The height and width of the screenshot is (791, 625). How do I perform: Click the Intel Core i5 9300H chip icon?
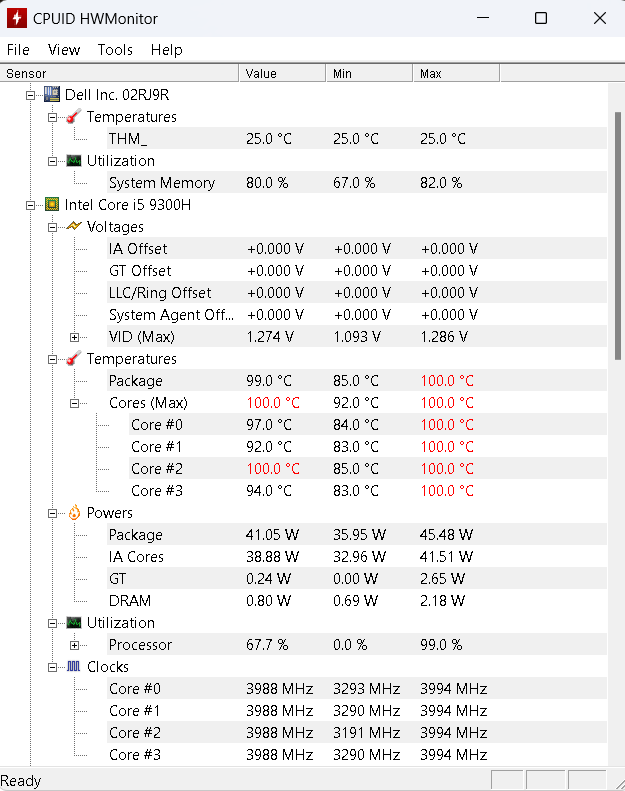52,204
